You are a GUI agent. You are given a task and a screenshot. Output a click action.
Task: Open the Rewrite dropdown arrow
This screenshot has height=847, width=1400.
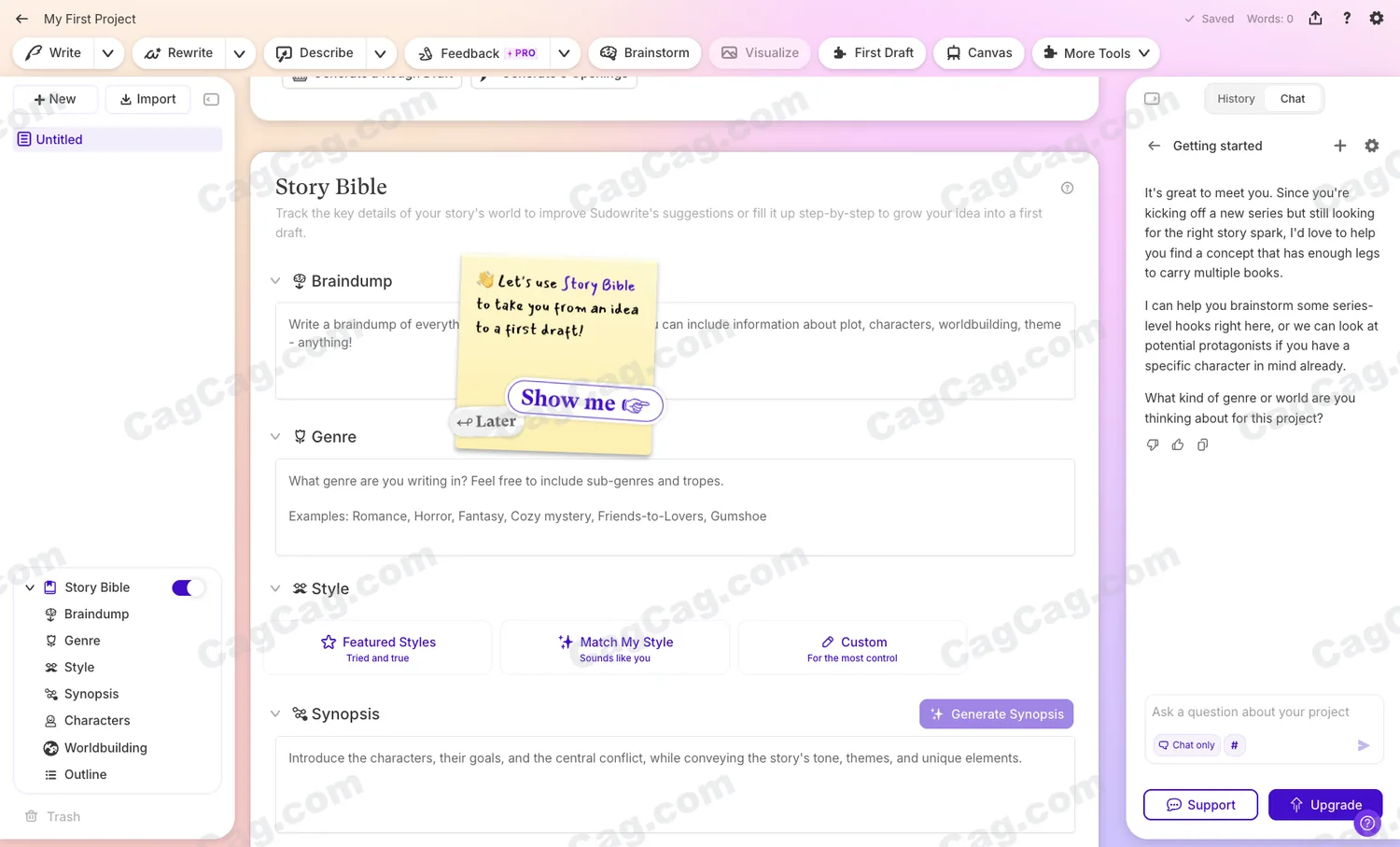tap(240, 53)
